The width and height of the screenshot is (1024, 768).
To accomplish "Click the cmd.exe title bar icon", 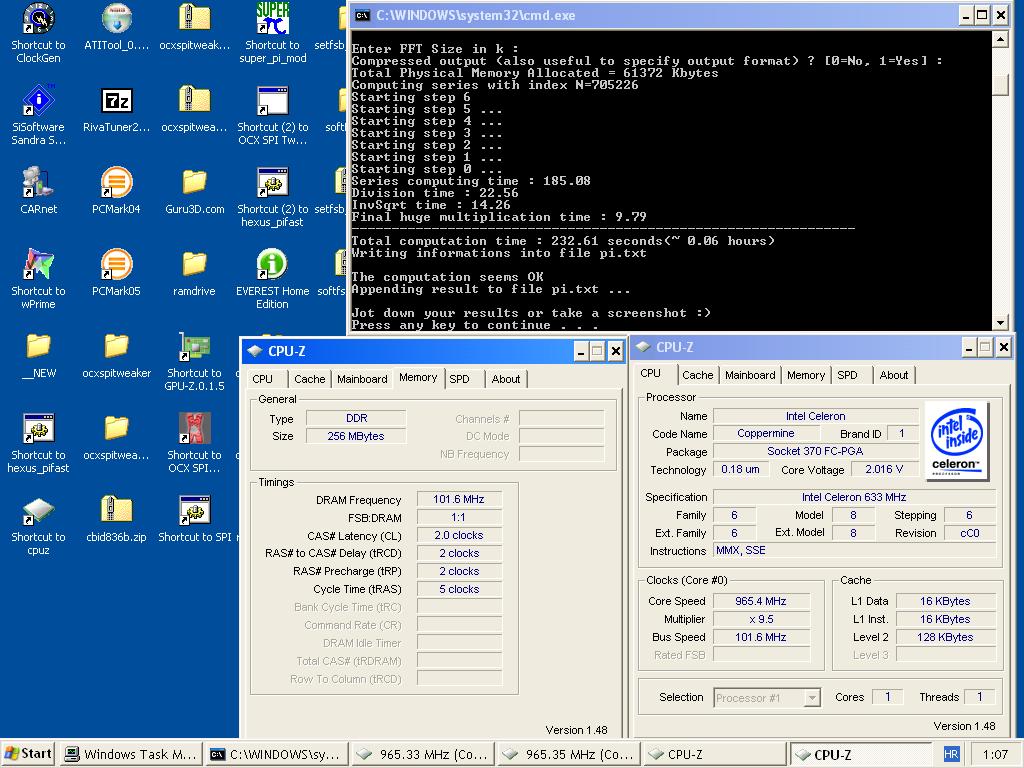I will [362, 15].
